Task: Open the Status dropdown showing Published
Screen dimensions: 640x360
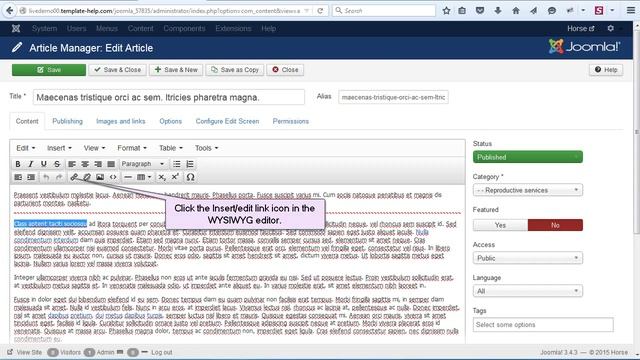Action: [528, 157]
